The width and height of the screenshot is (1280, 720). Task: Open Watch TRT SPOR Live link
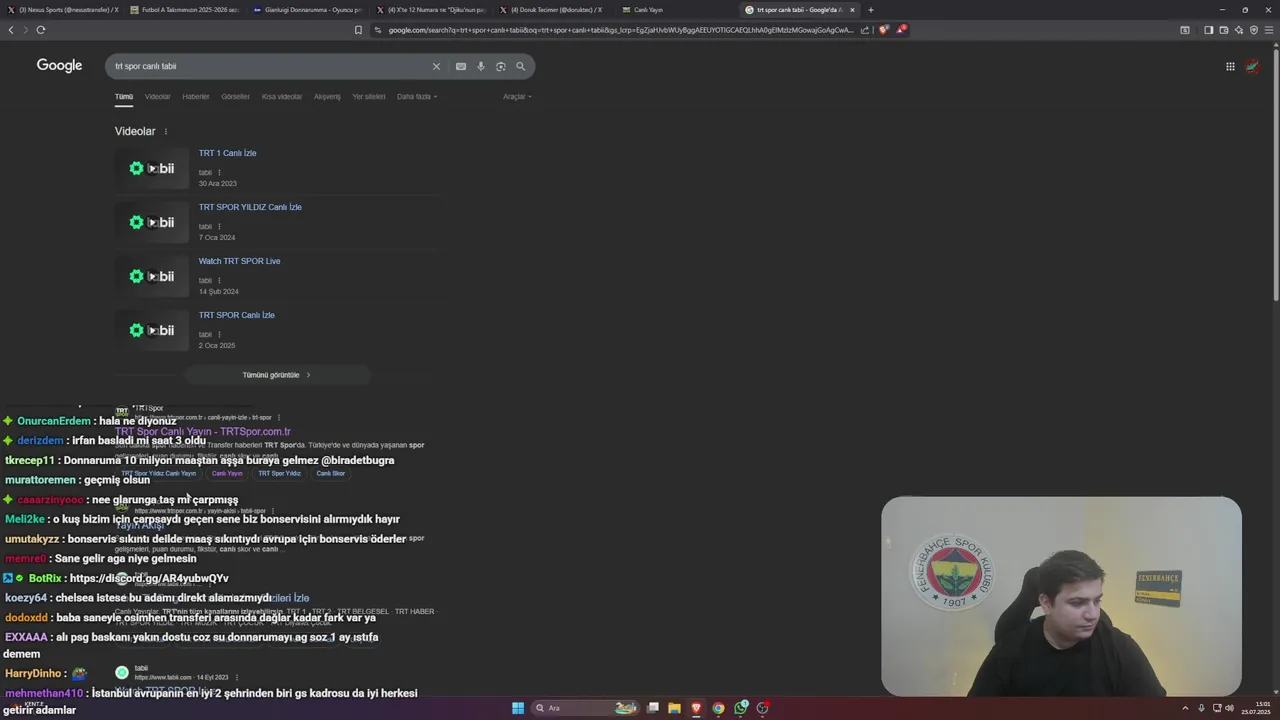[239, 261]
